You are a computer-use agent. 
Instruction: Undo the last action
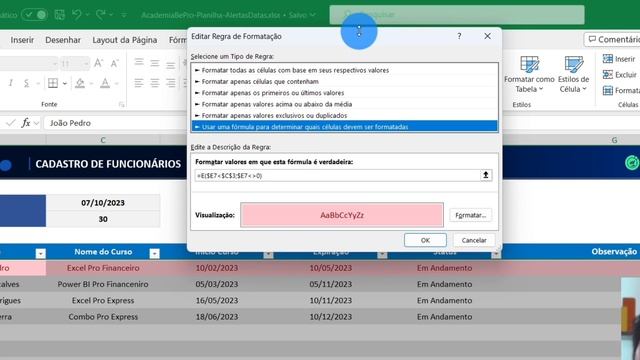coord(76,15)
